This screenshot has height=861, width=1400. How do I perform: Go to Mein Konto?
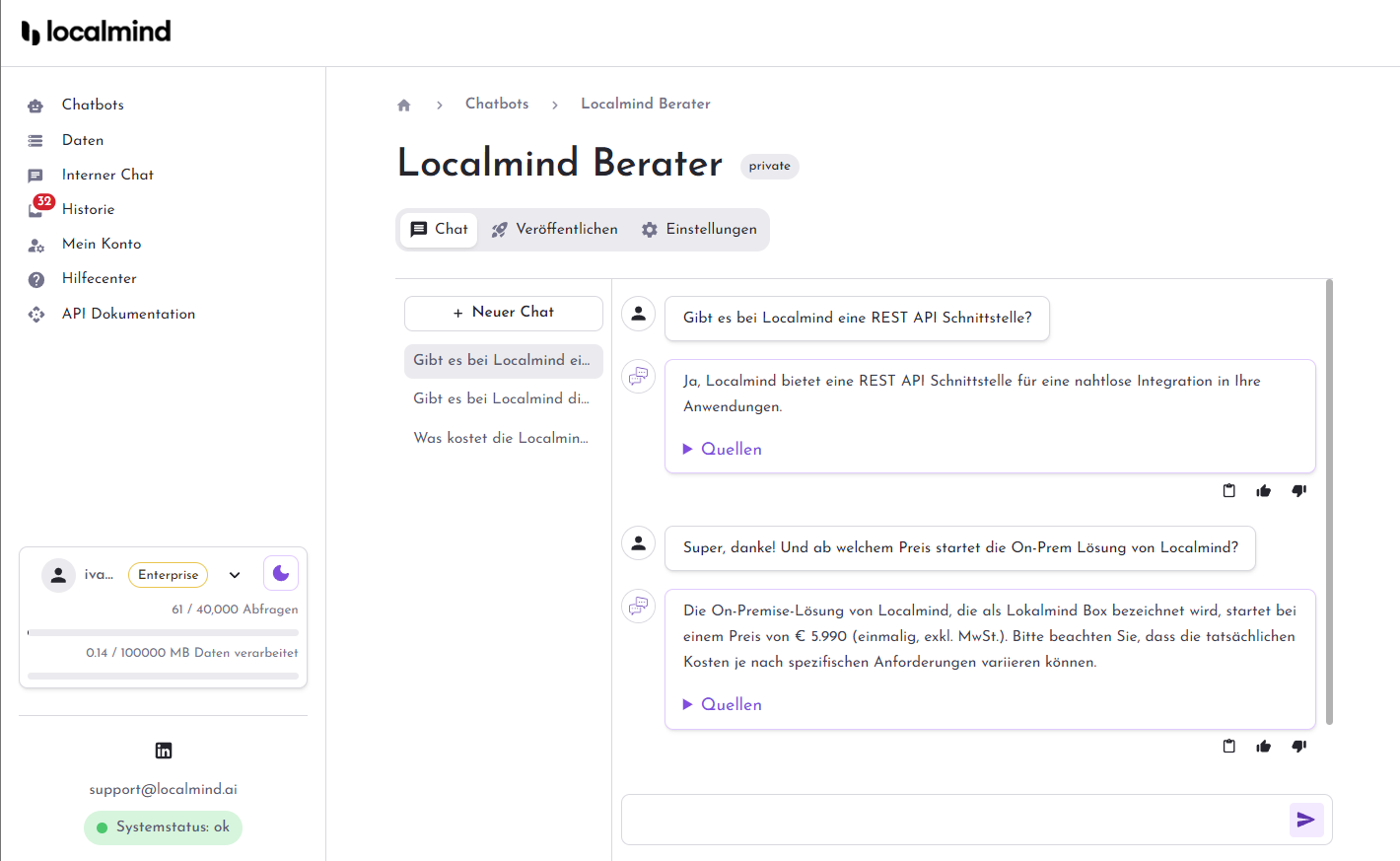coord(102,244)
